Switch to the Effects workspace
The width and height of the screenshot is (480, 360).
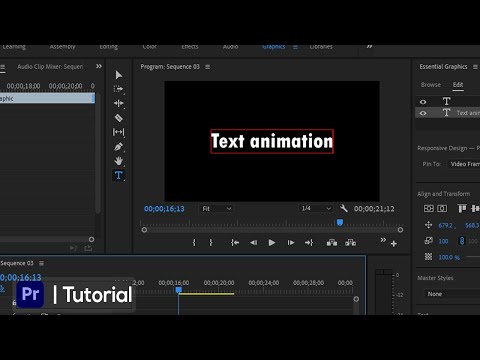(190, 47)
